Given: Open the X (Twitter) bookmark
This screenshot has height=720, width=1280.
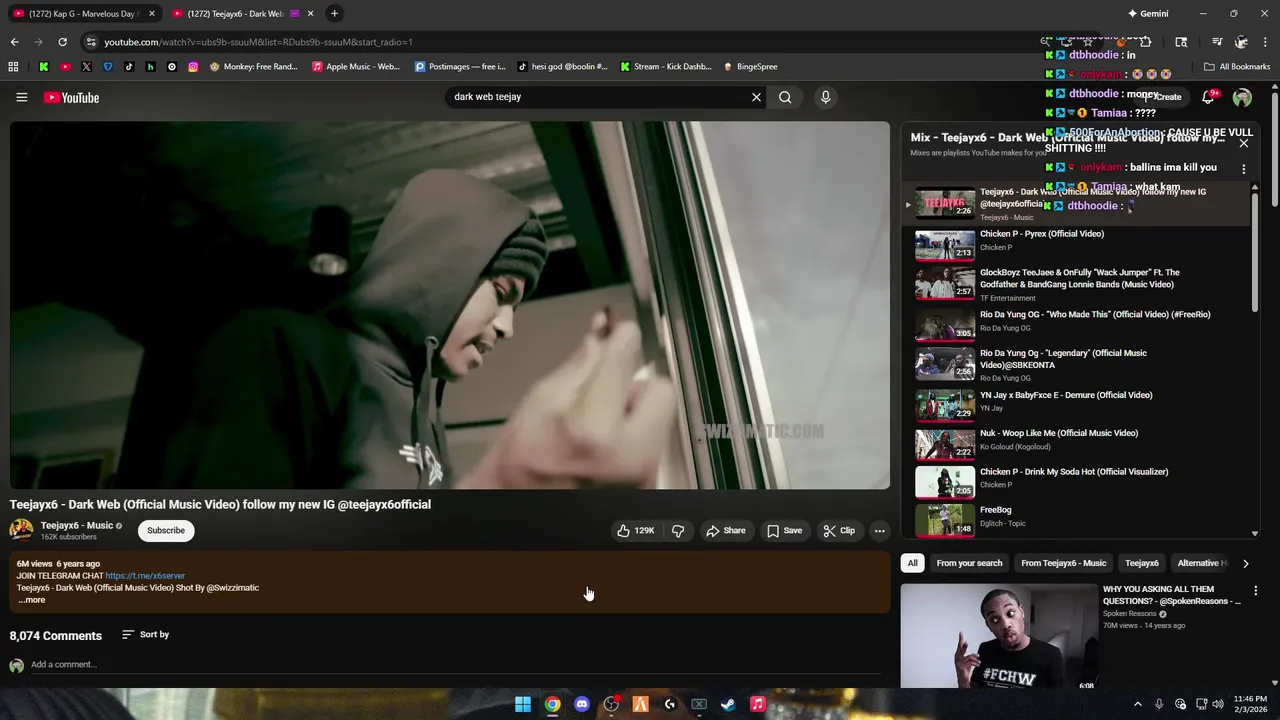Looking at the screenshot, I should pyautogui.click(x=86, y=67).
